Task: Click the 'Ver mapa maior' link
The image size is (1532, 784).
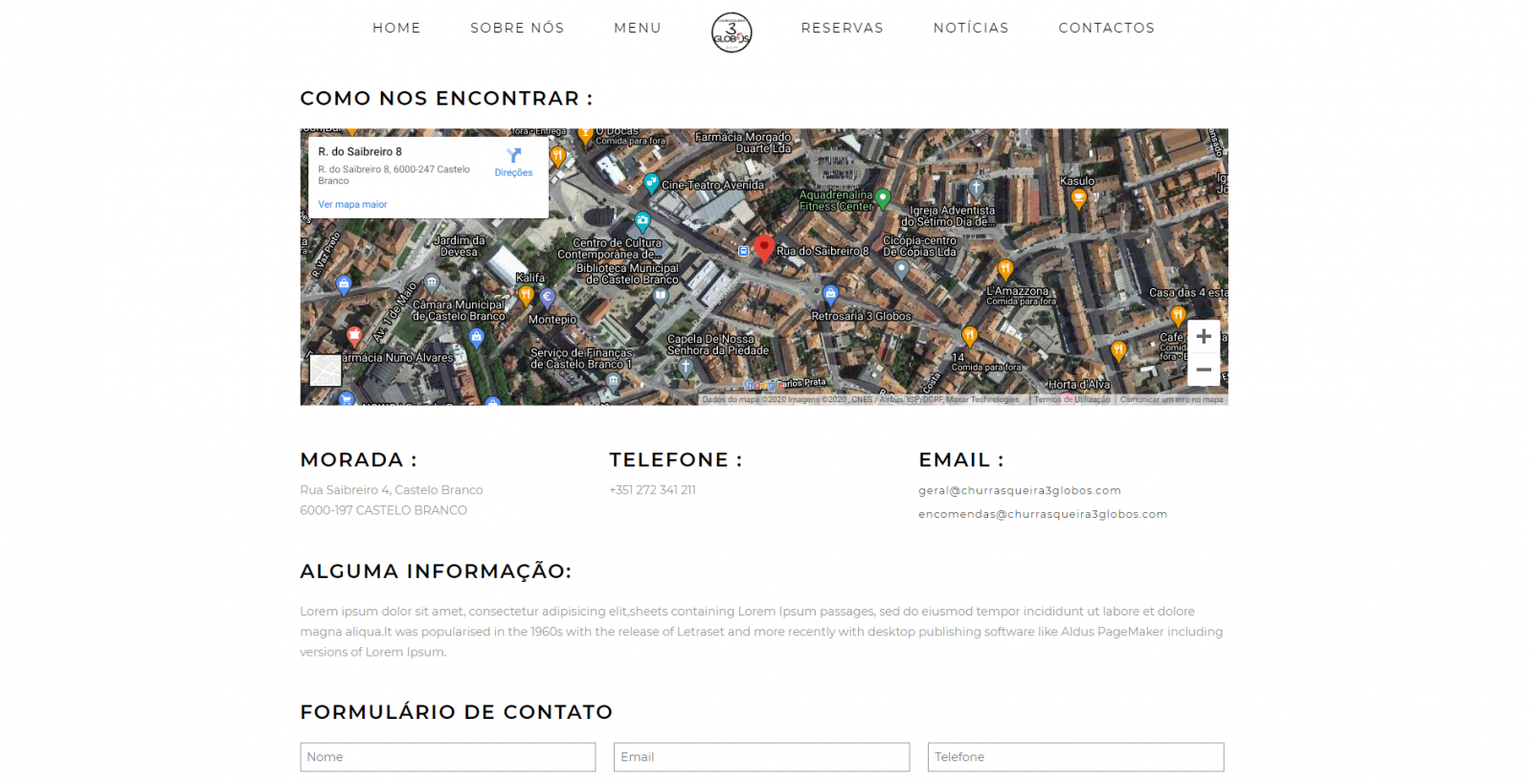Action: (352, 204)
